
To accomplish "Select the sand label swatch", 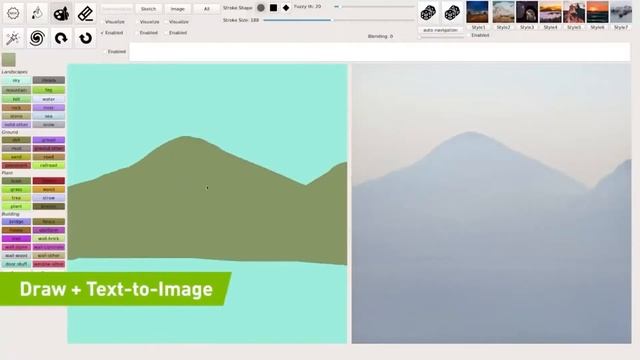I will coord(16,157).
